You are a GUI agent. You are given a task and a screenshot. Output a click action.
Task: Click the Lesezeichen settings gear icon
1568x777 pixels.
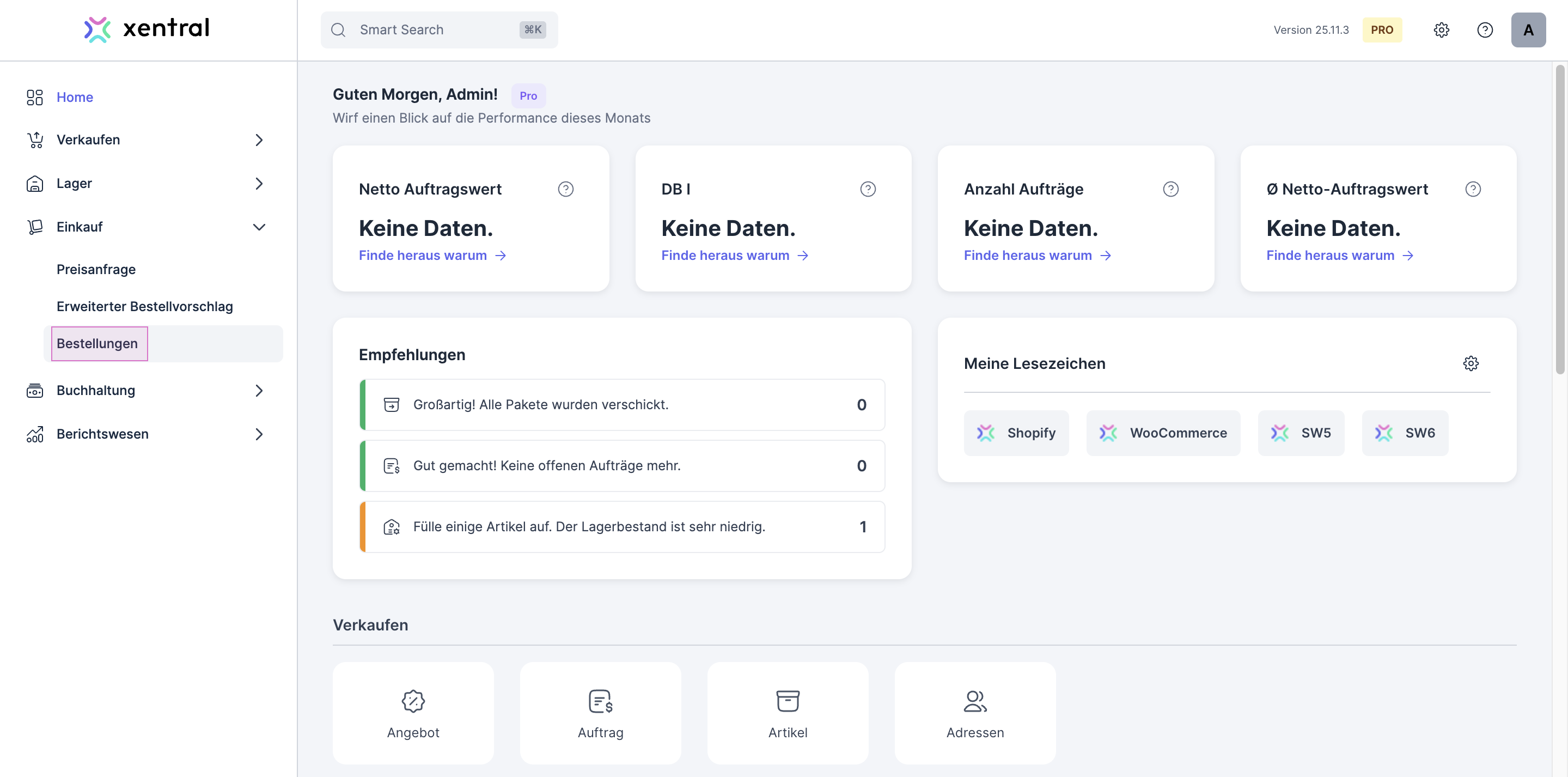point(1471,363)
